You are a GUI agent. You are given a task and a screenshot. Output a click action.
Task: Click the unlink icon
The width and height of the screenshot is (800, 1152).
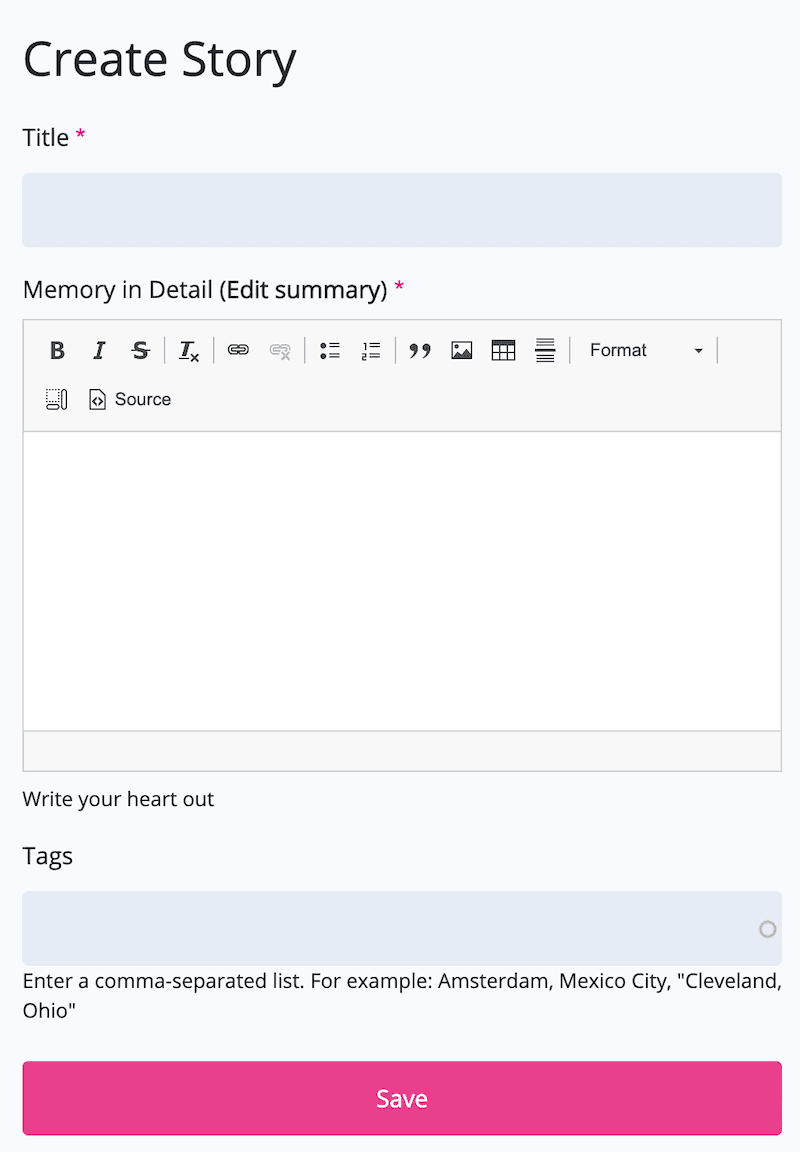click(280, 350)
